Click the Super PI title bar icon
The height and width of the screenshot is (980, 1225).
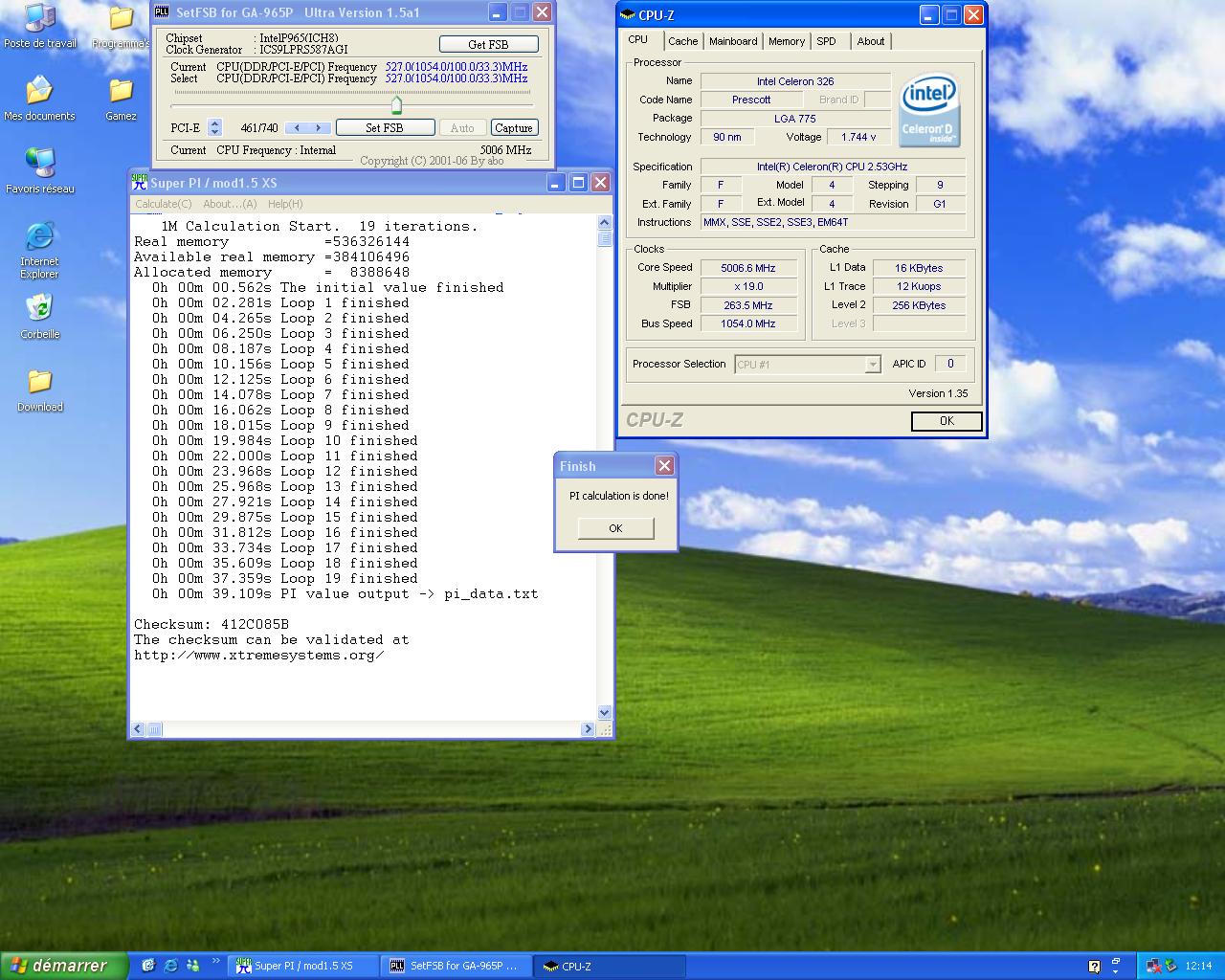[140, 183]
